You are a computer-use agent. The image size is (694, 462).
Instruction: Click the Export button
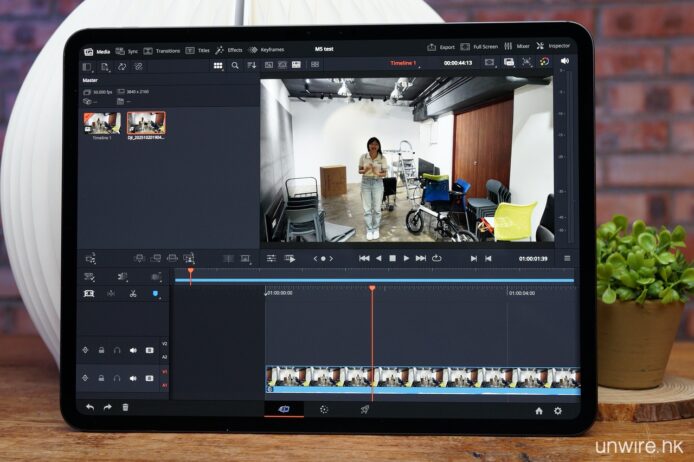441,47
